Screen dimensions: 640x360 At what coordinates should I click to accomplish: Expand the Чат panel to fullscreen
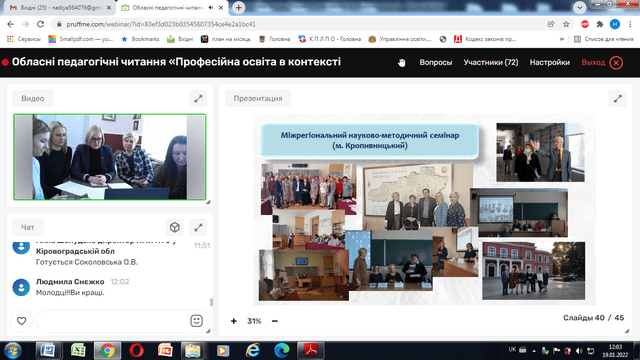point(198,227)
